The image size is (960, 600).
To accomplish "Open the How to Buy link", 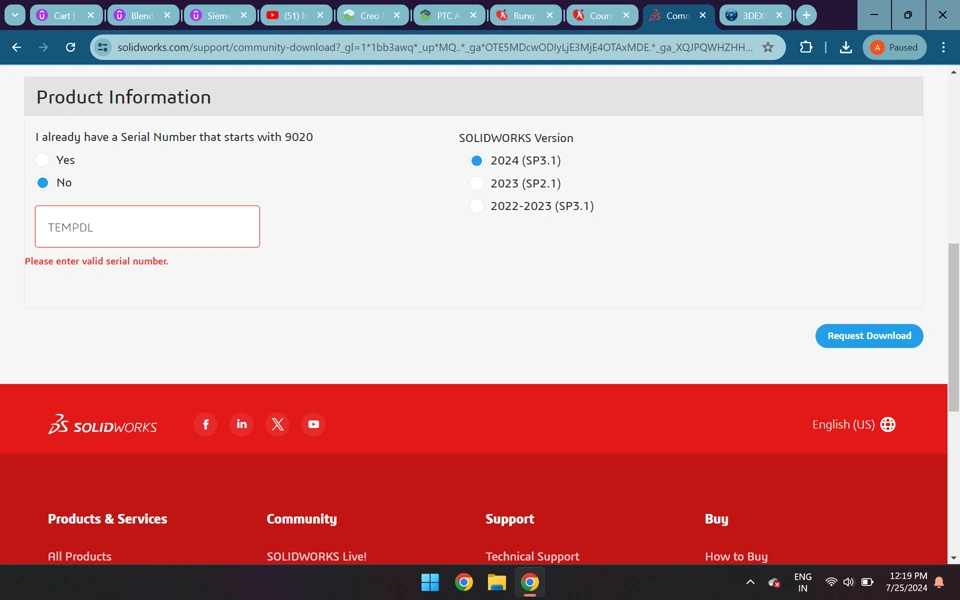I will point(736,556).
